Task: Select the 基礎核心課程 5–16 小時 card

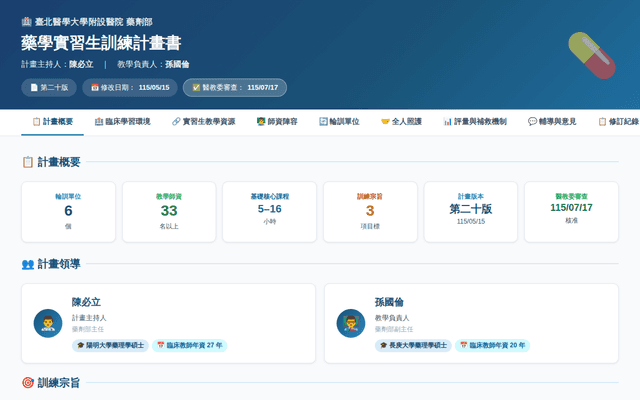Action: pyautogui.click(x=269, y=212)
